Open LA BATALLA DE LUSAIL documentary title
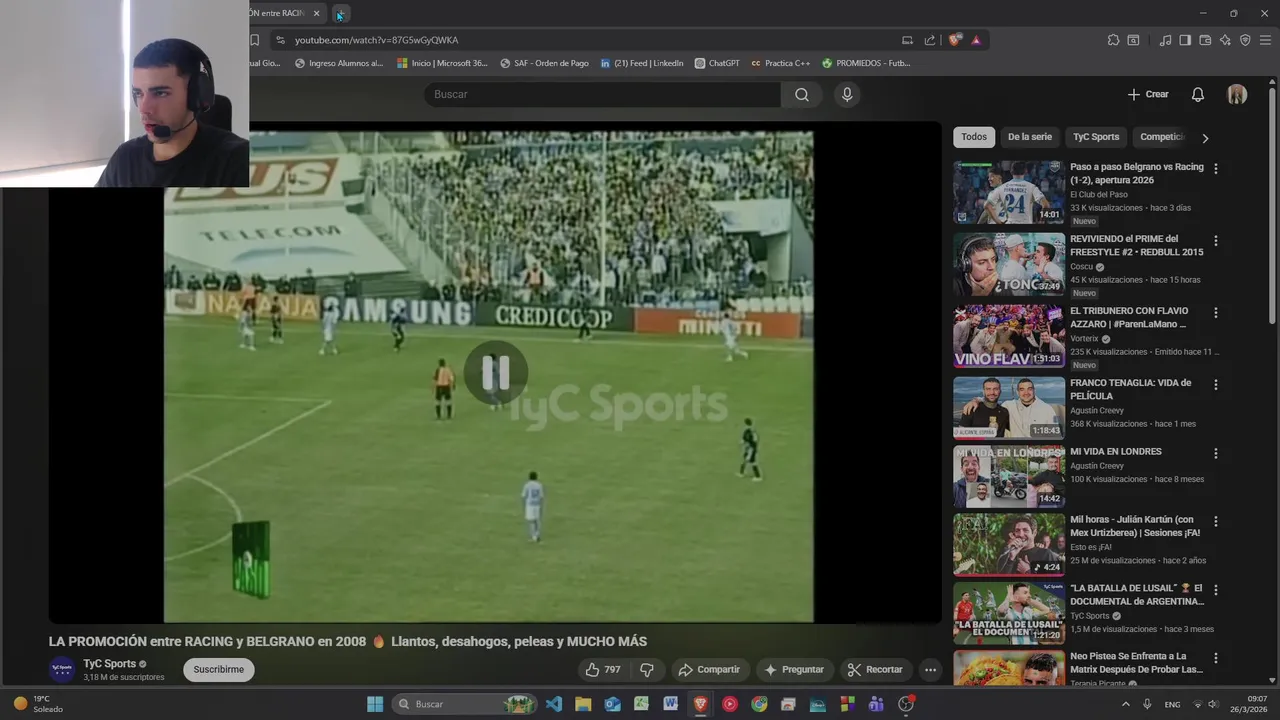 point(1137,595)
